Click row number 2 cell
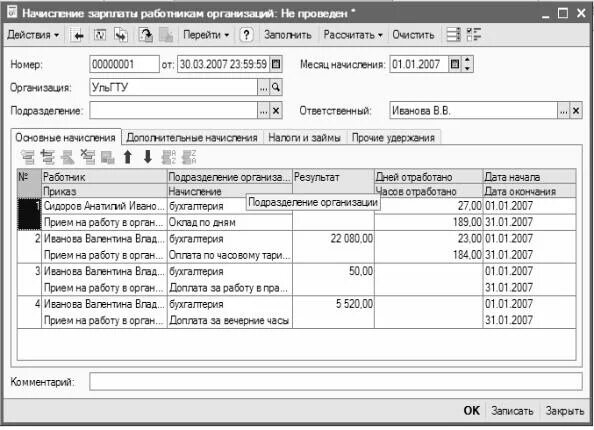Image resolution: width=594 pixels, height=430 pixels. (x=29, y=247)
